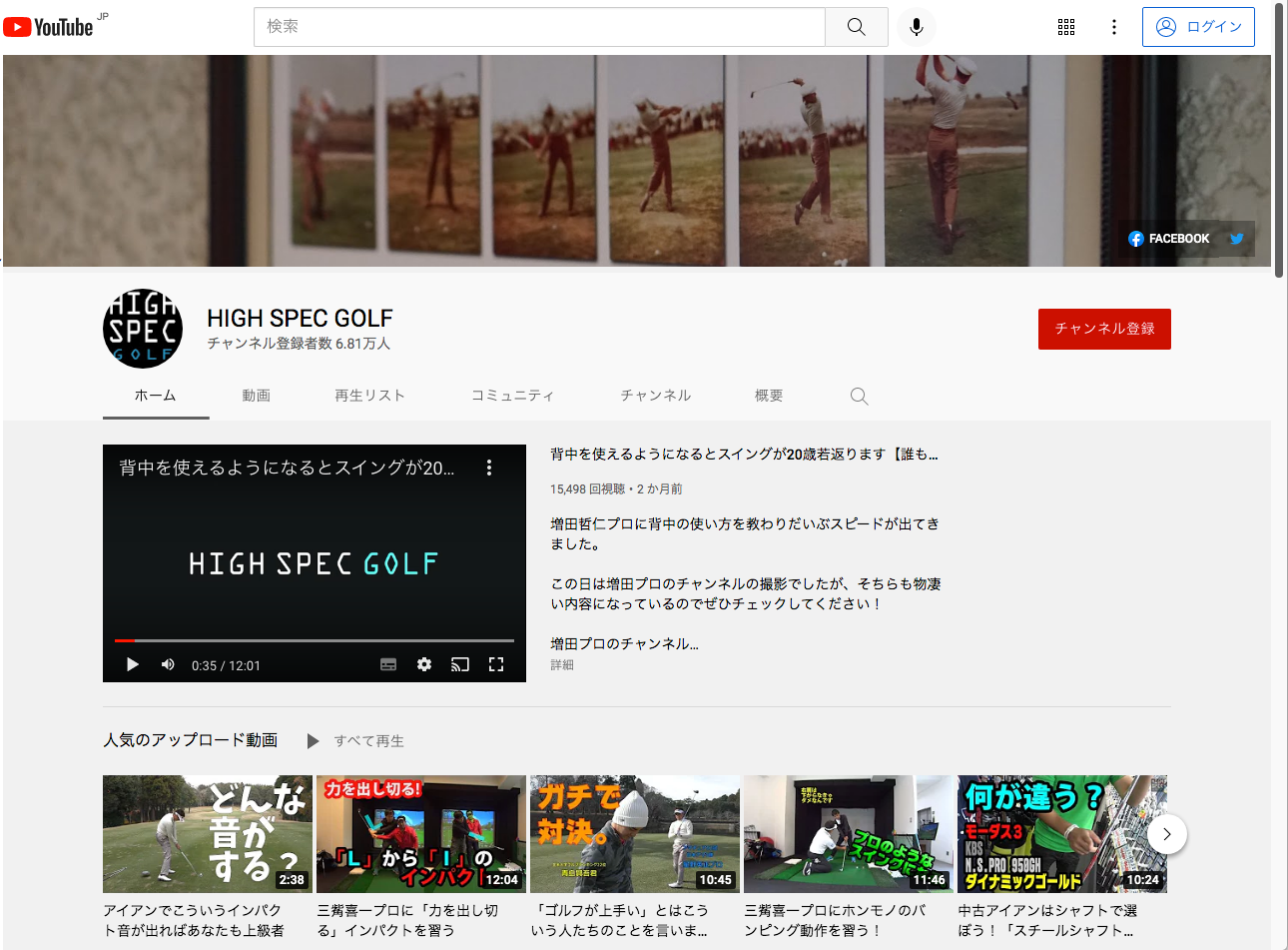
Task: Open the video player settings gear
Action: pos(424,664)
